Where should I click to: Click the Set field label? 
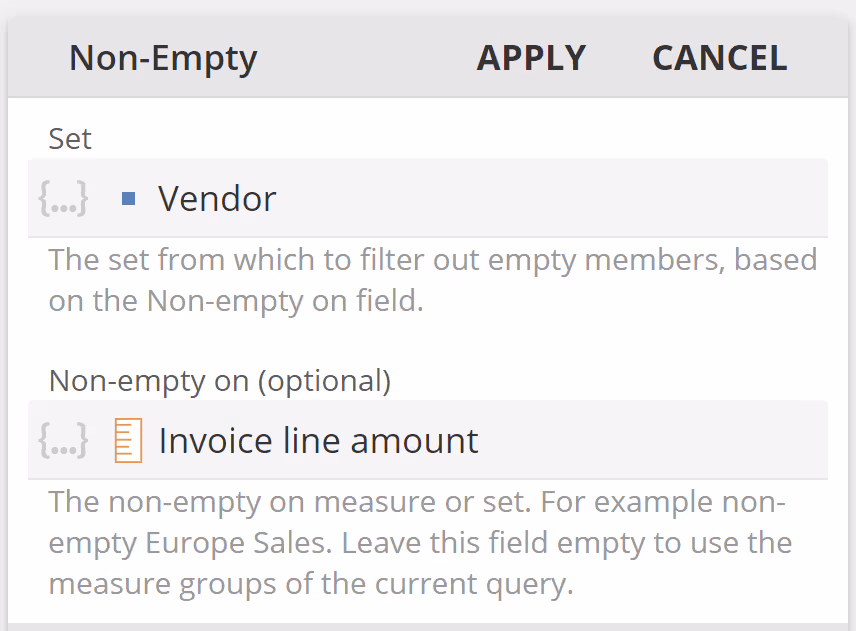coord(70,139)
